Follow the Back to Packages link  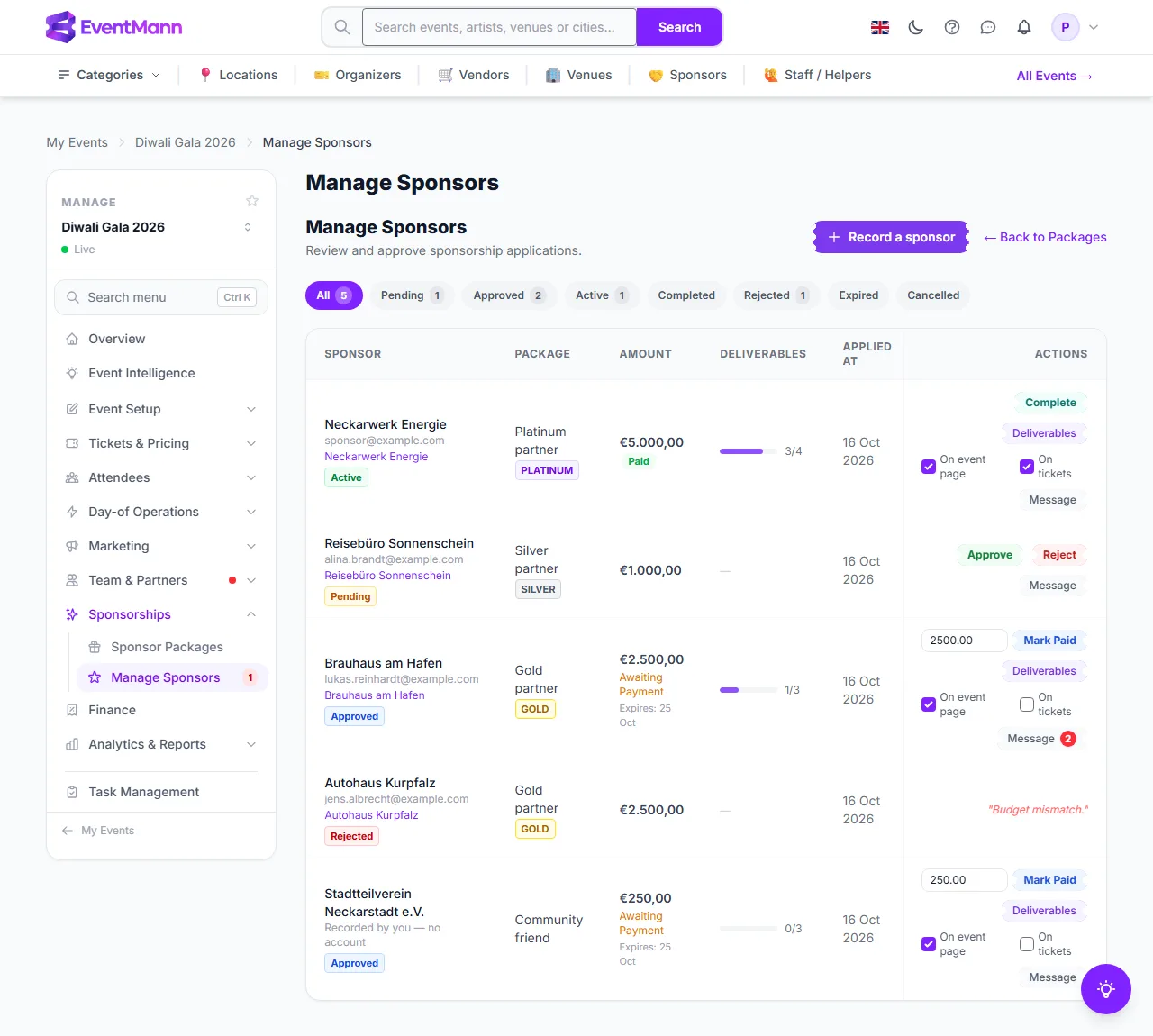click(1045, 237)
